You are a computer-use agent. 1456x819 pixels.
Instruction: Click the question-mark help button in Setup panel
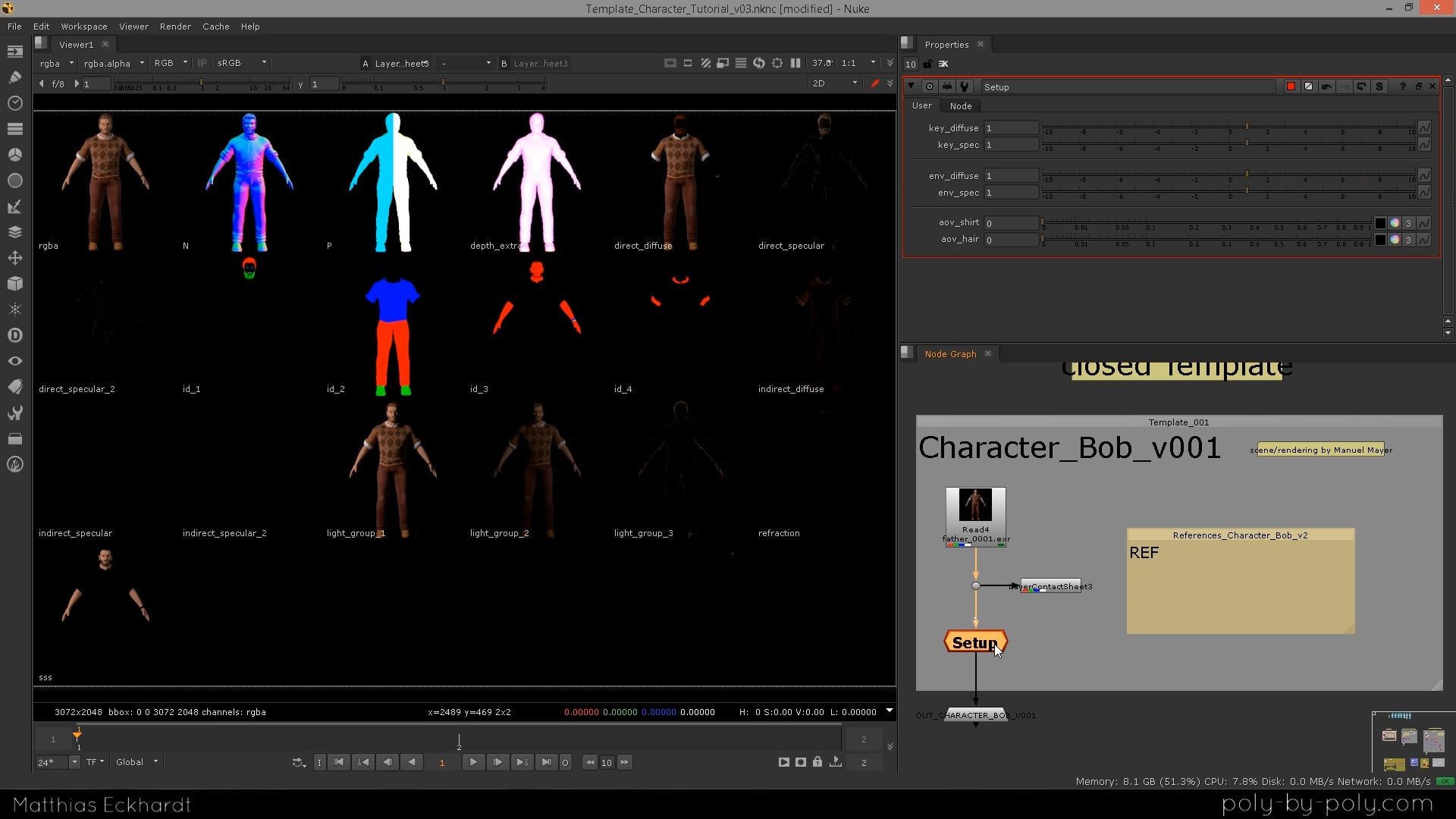1402,86
